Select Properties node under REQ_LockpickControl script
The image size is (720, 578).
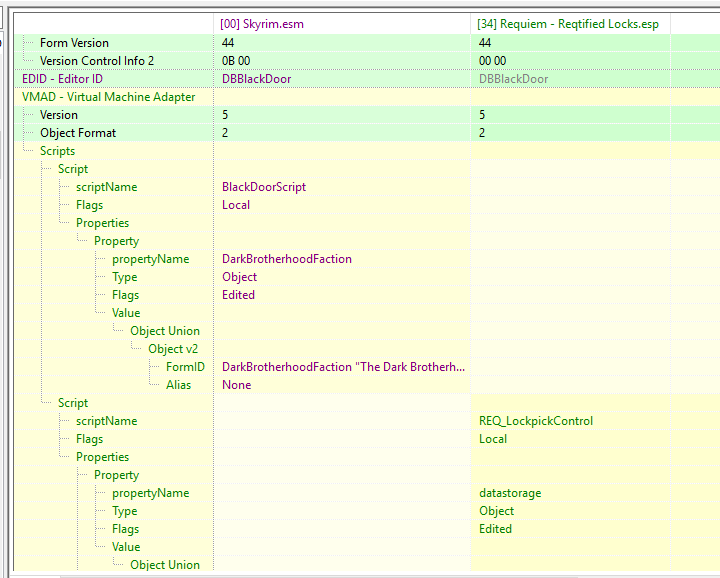tap(102, 457)
